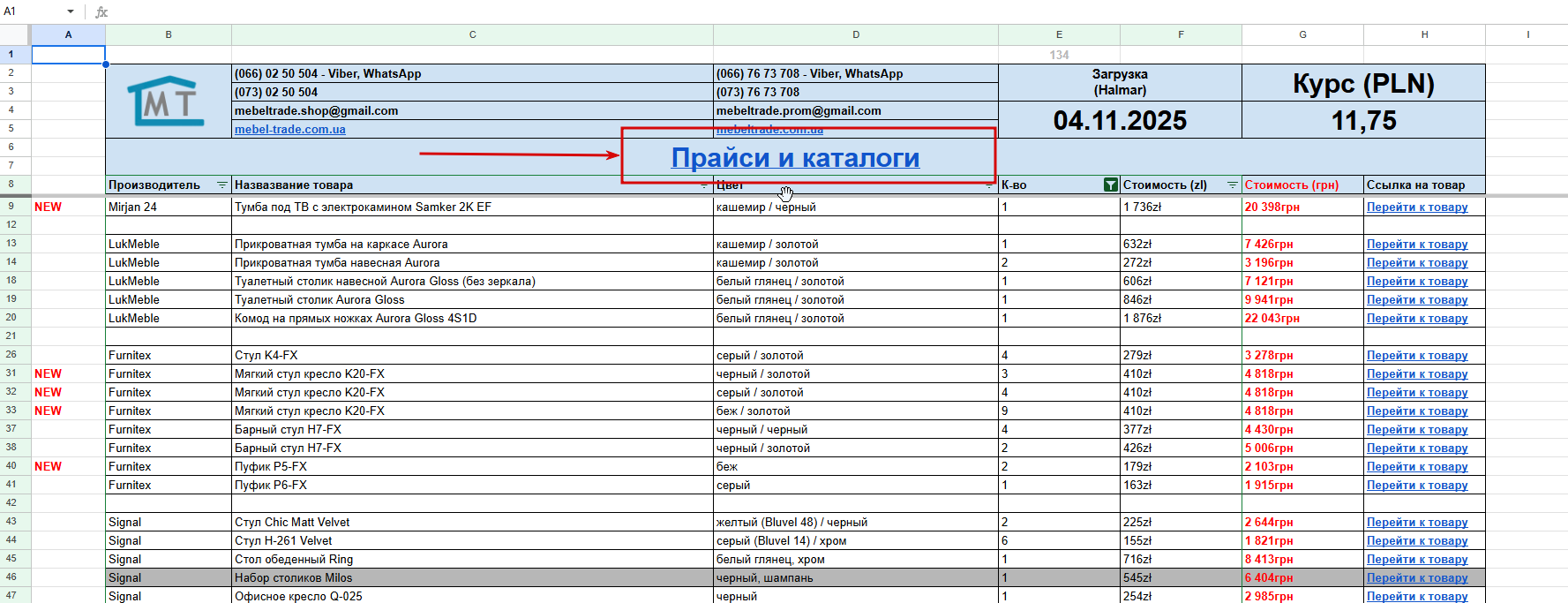
Task: Select row 1 header
Action: pyautogui.click(x=15, y=55)
